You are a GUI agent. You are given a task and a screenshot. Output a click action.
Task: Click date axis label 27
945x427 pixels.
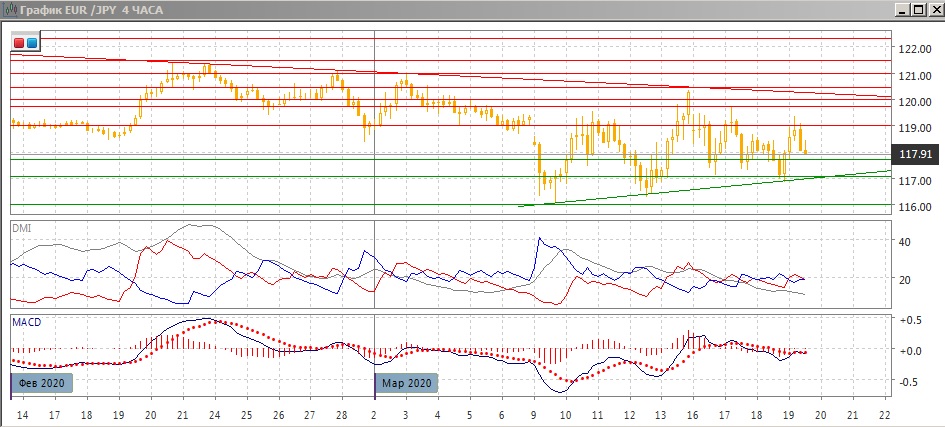[310, 415]
